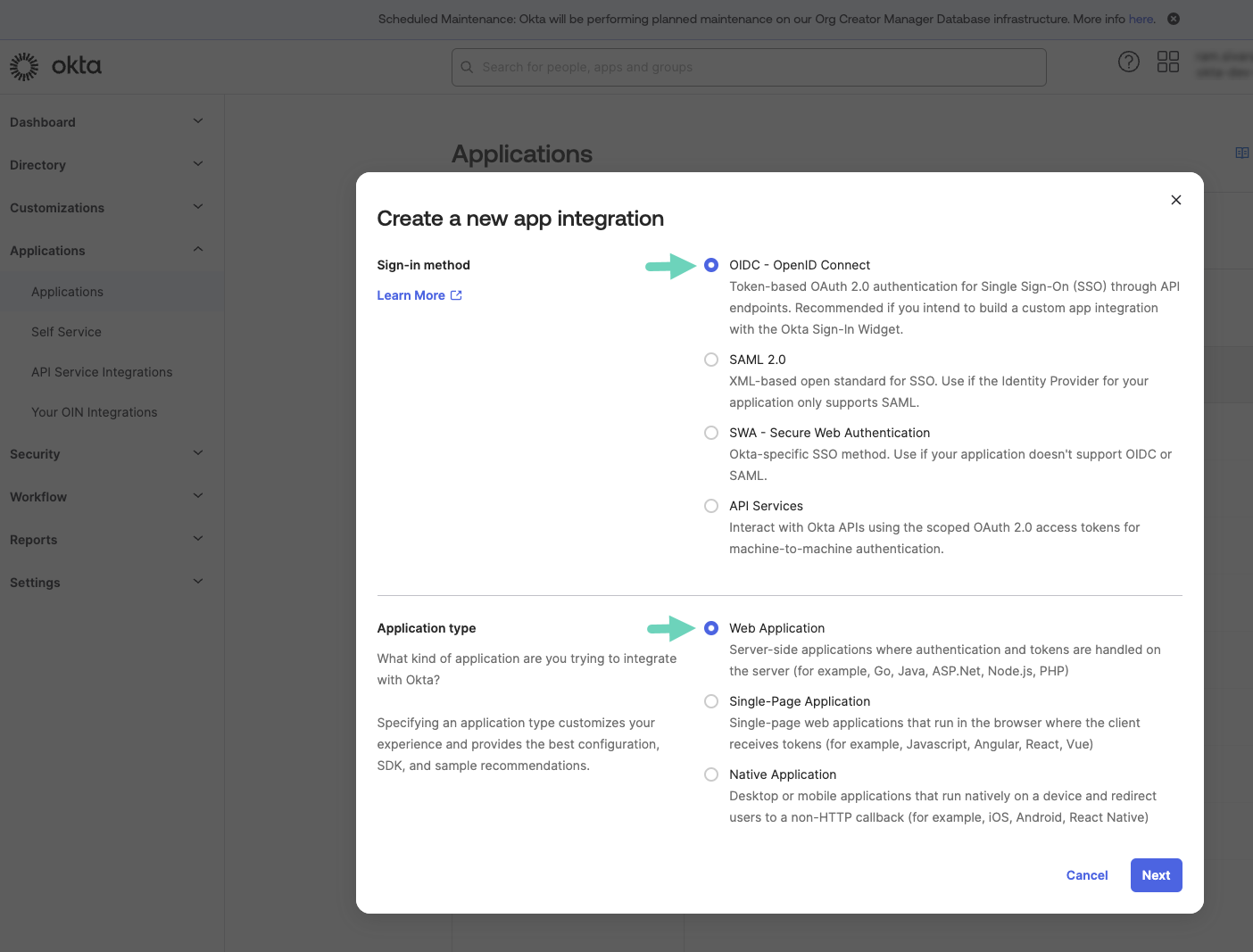The image size is (1253, 952).
Task: Click the people and apps search field
Action: [x=749, y=67]
